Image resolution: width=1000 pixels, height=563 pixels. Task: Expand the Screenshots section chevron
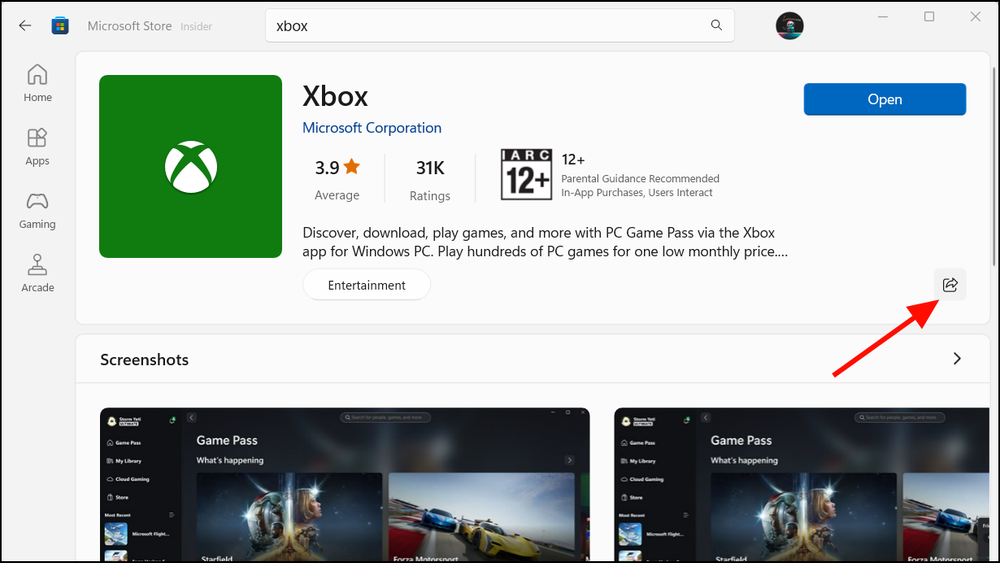[957, 358]
